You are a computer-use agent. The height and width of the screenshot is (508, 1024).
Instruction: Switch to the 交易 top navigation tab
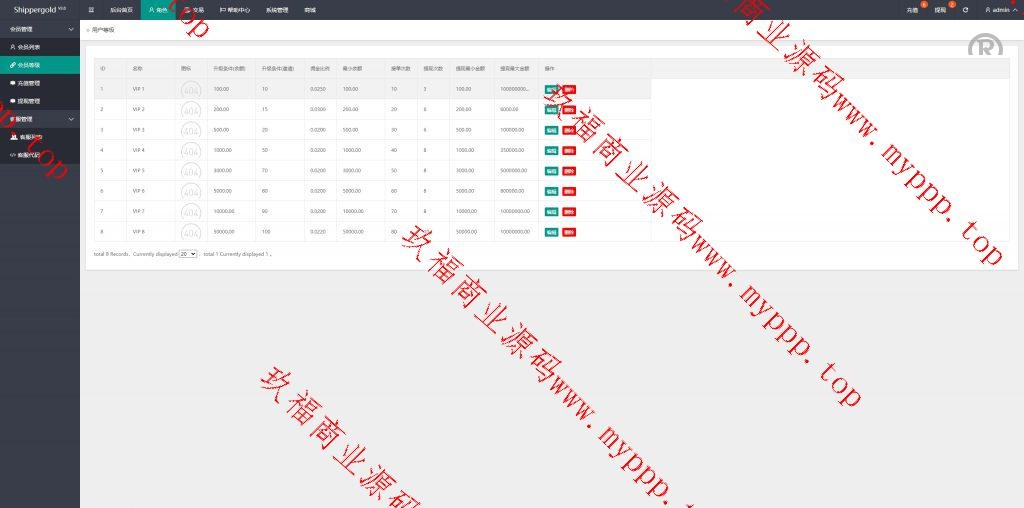point(195,9)
